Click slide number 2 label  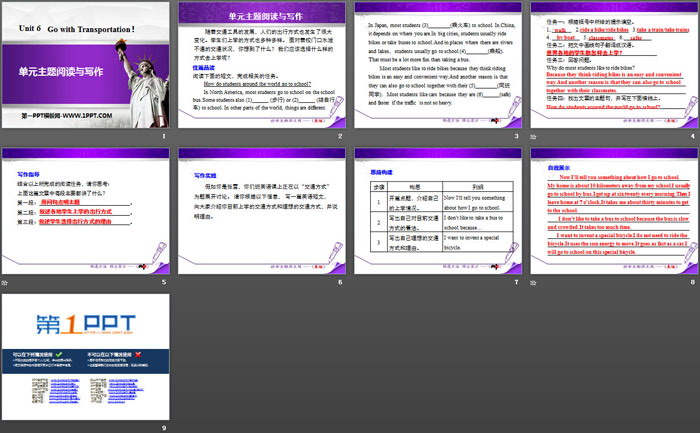[340, 136]
